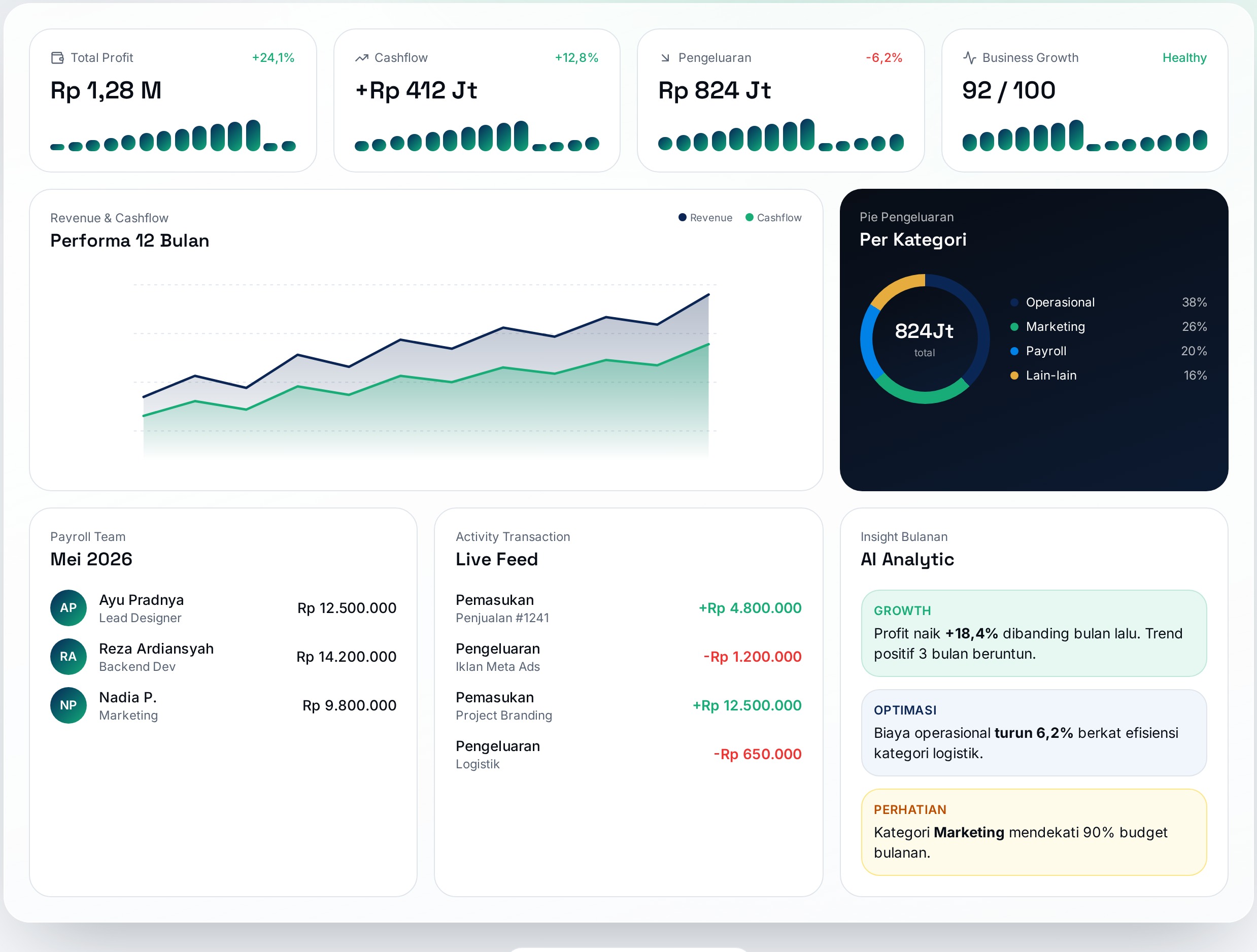Open the Iklan Meta Ads expense entry
The image size is (1257, 952).
[x=628, y=657]
